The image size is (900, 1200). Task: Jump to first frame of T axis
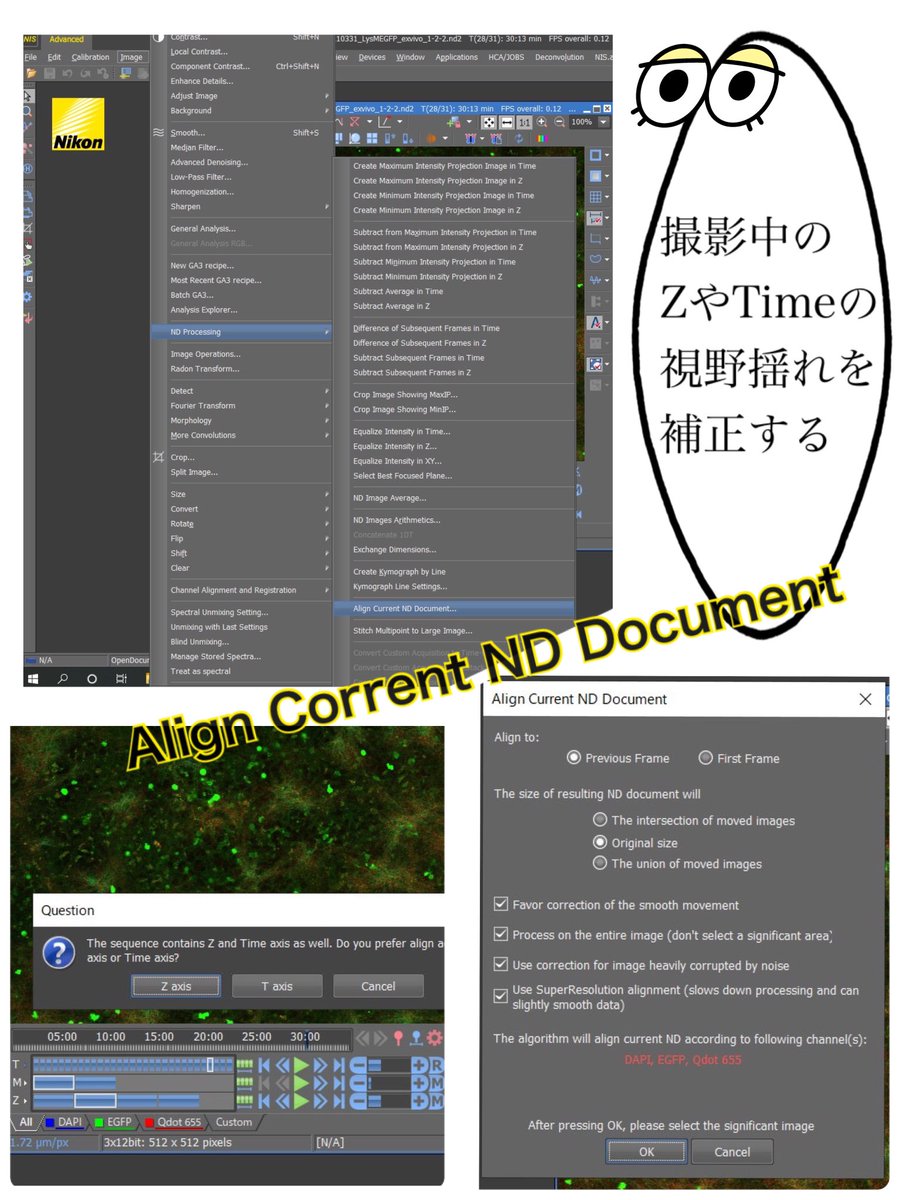pyautogui.click(x=264, y=1065)
